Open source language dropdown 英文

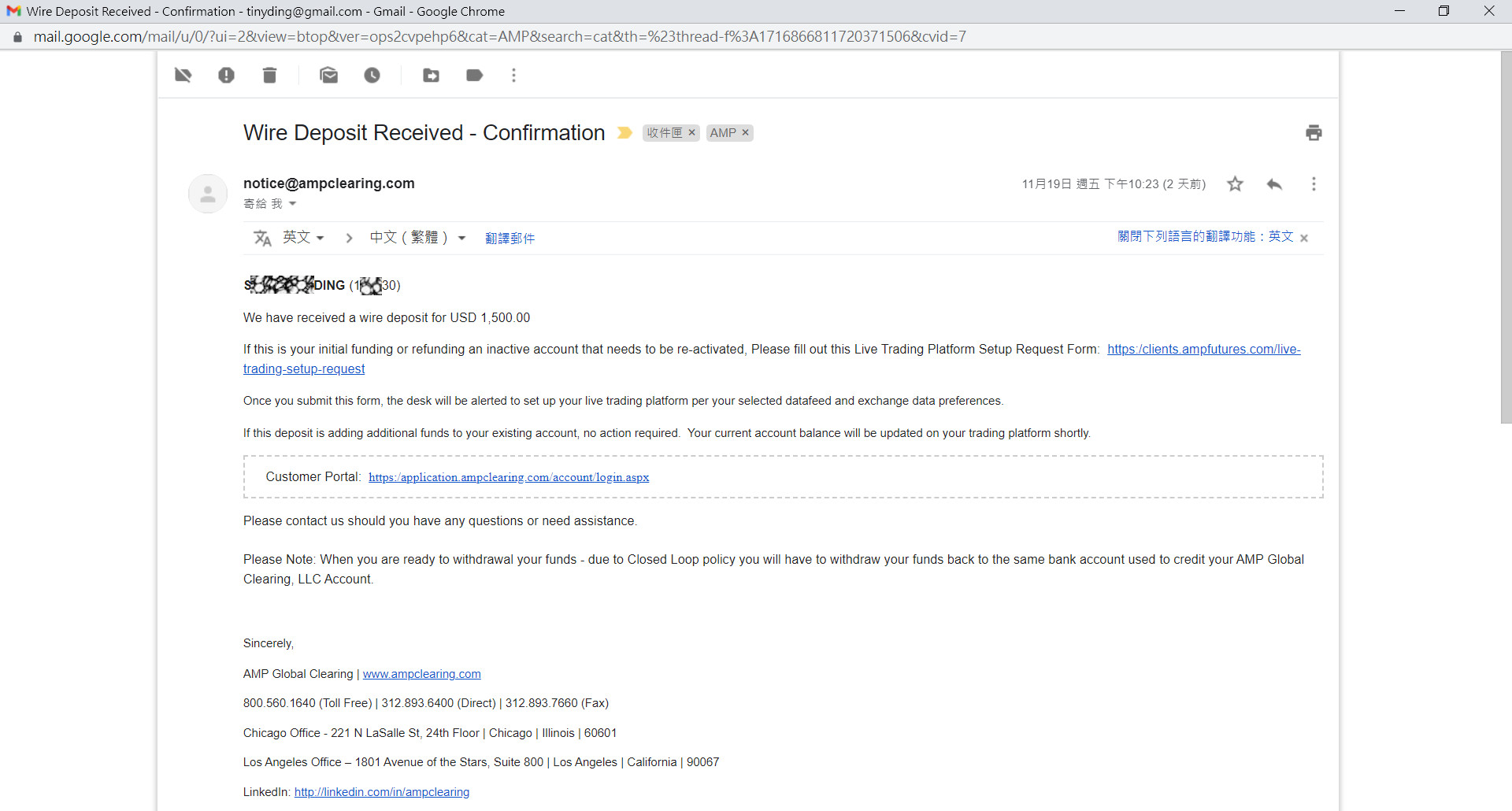(303, 237)
